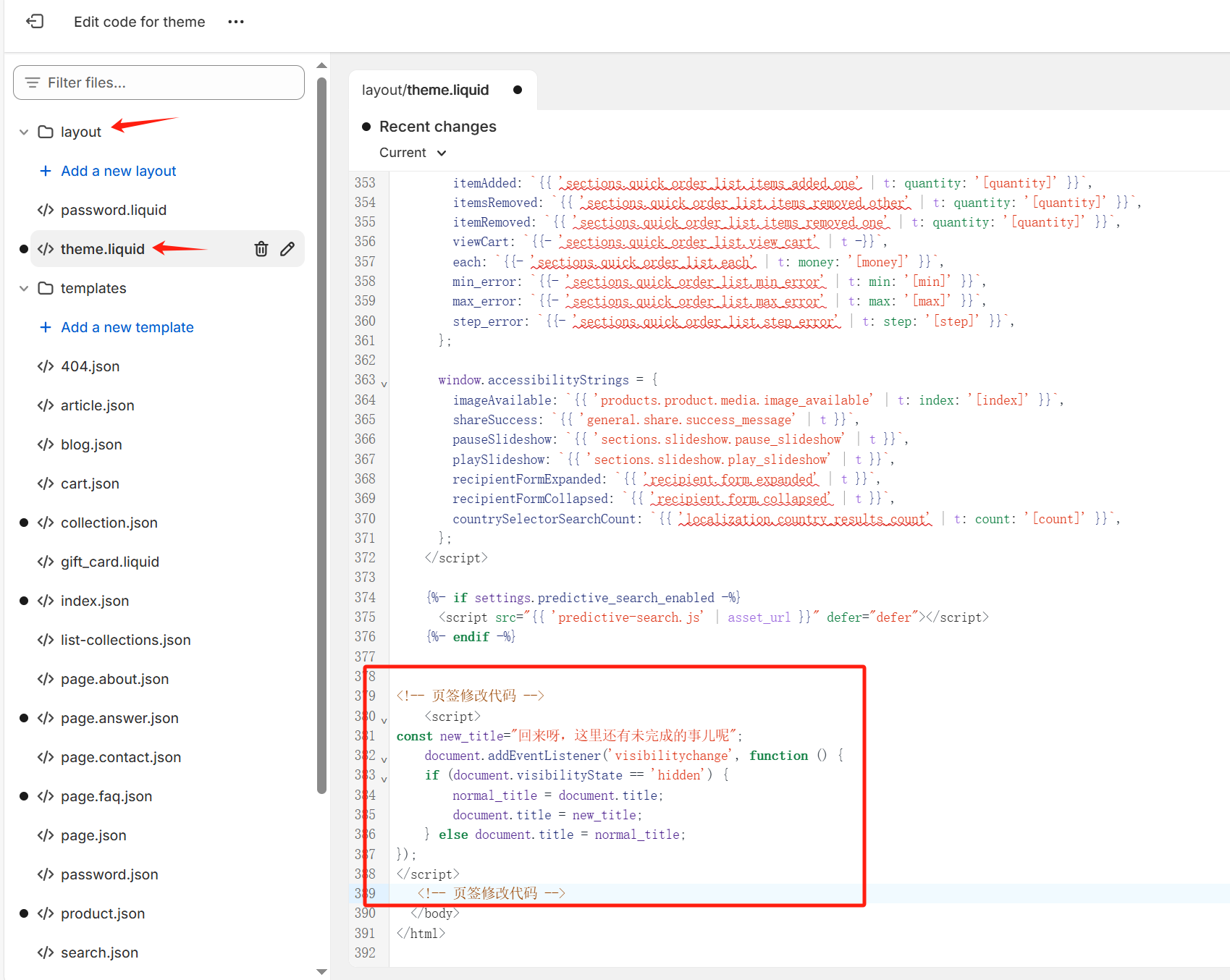Click the pencil rename icon for theme.liquid

(x=287, y=249)
